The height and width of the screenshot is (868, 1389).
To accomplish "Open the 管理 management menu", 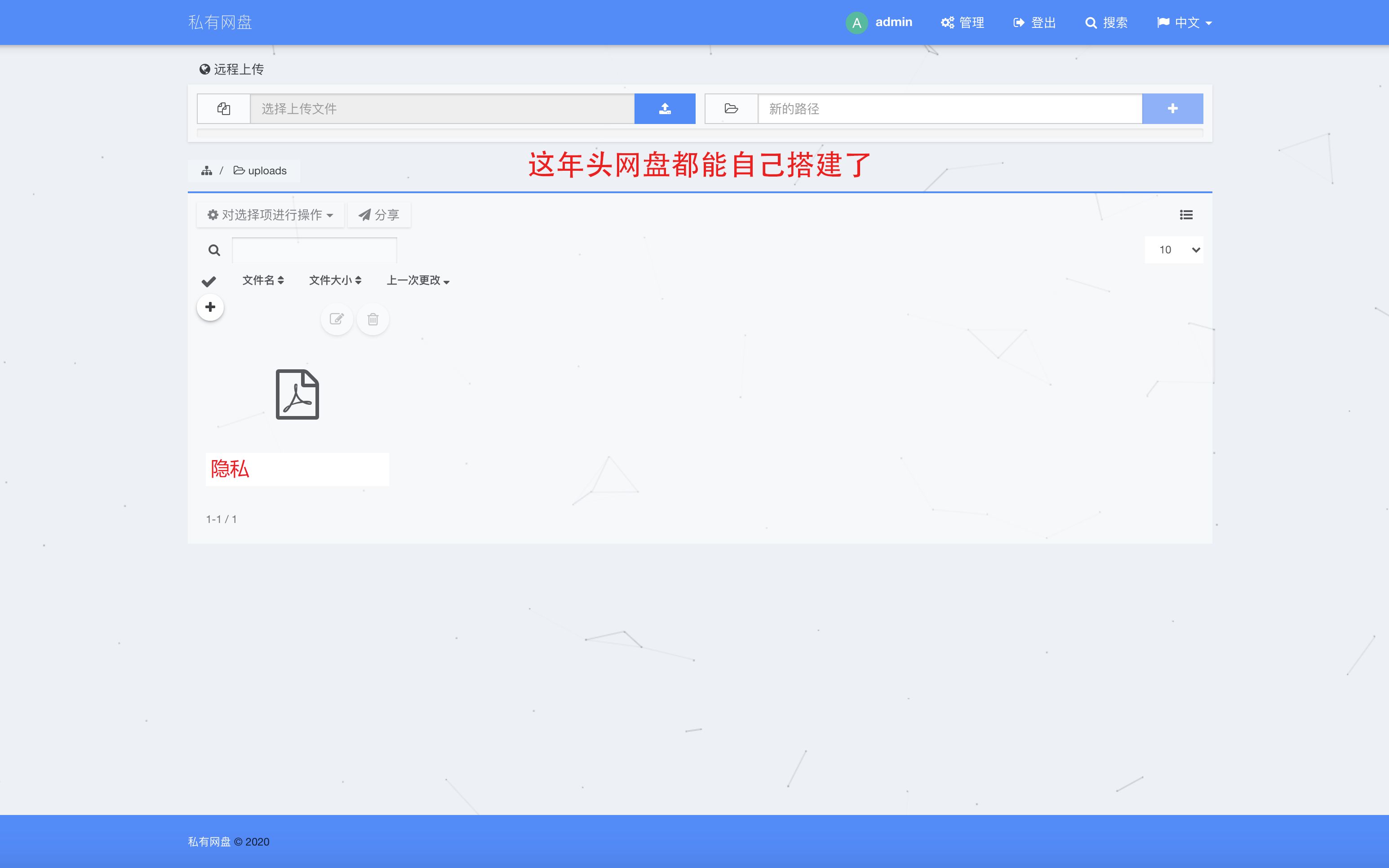I will 963,22.
